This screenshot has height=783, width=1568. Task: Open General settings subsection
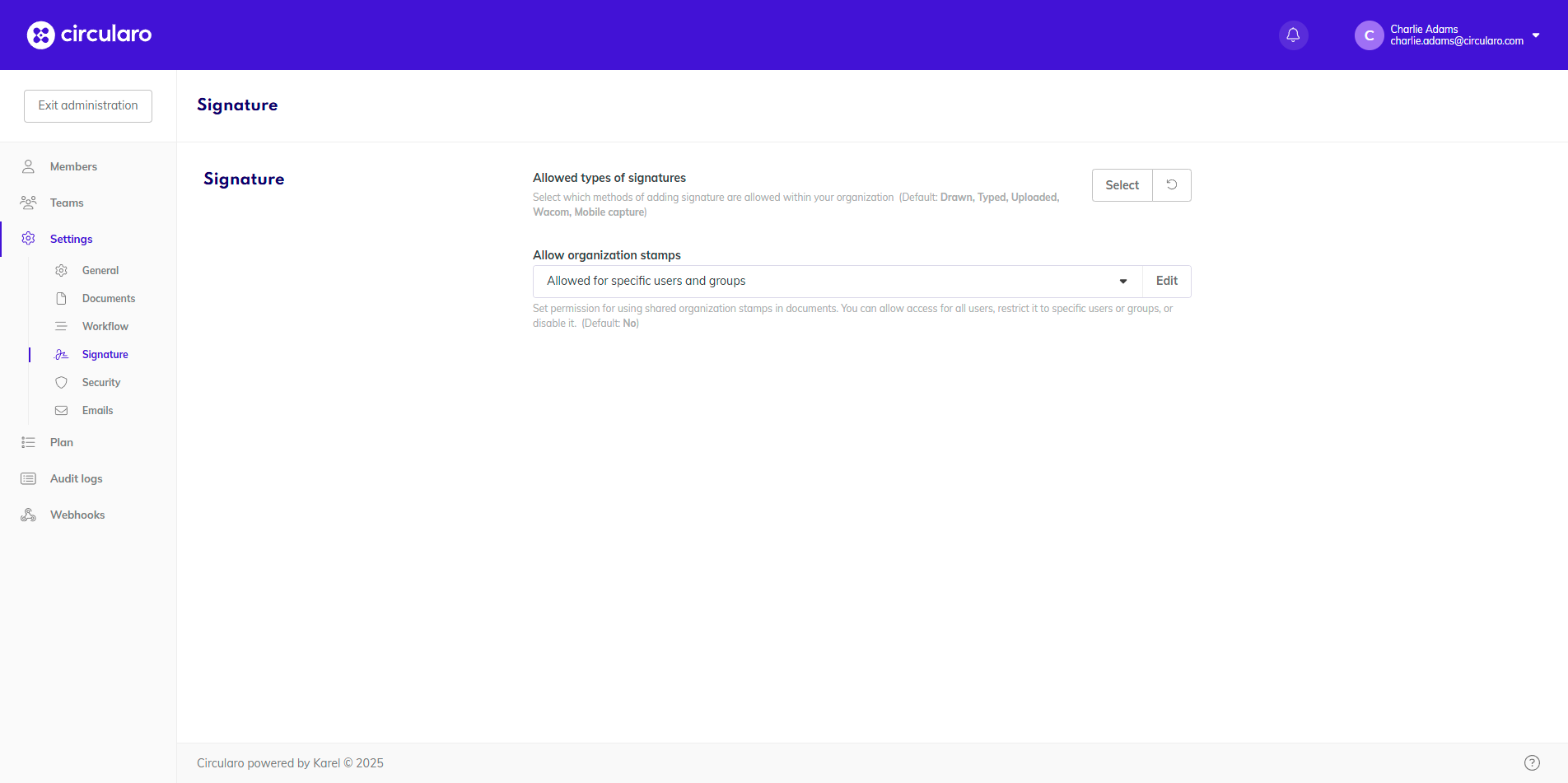tap(100, 270)
